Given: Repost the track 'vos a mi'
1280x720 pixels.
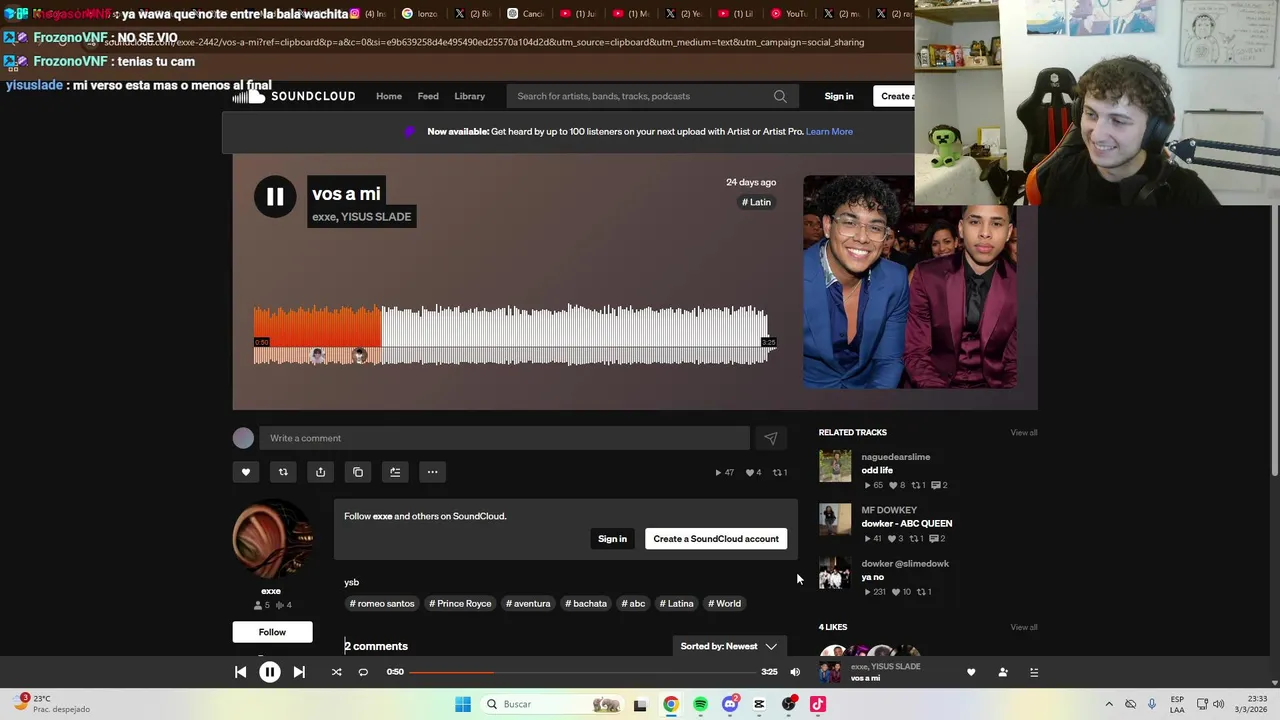Looking at the screenshot, I should [283, 472].
